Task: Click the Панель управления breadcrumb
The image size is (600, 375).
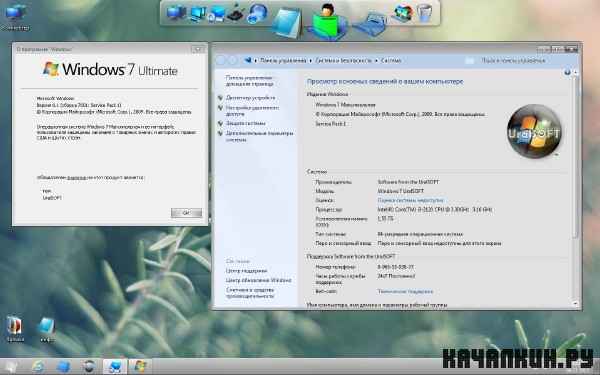Action: [x=283, y=60]
